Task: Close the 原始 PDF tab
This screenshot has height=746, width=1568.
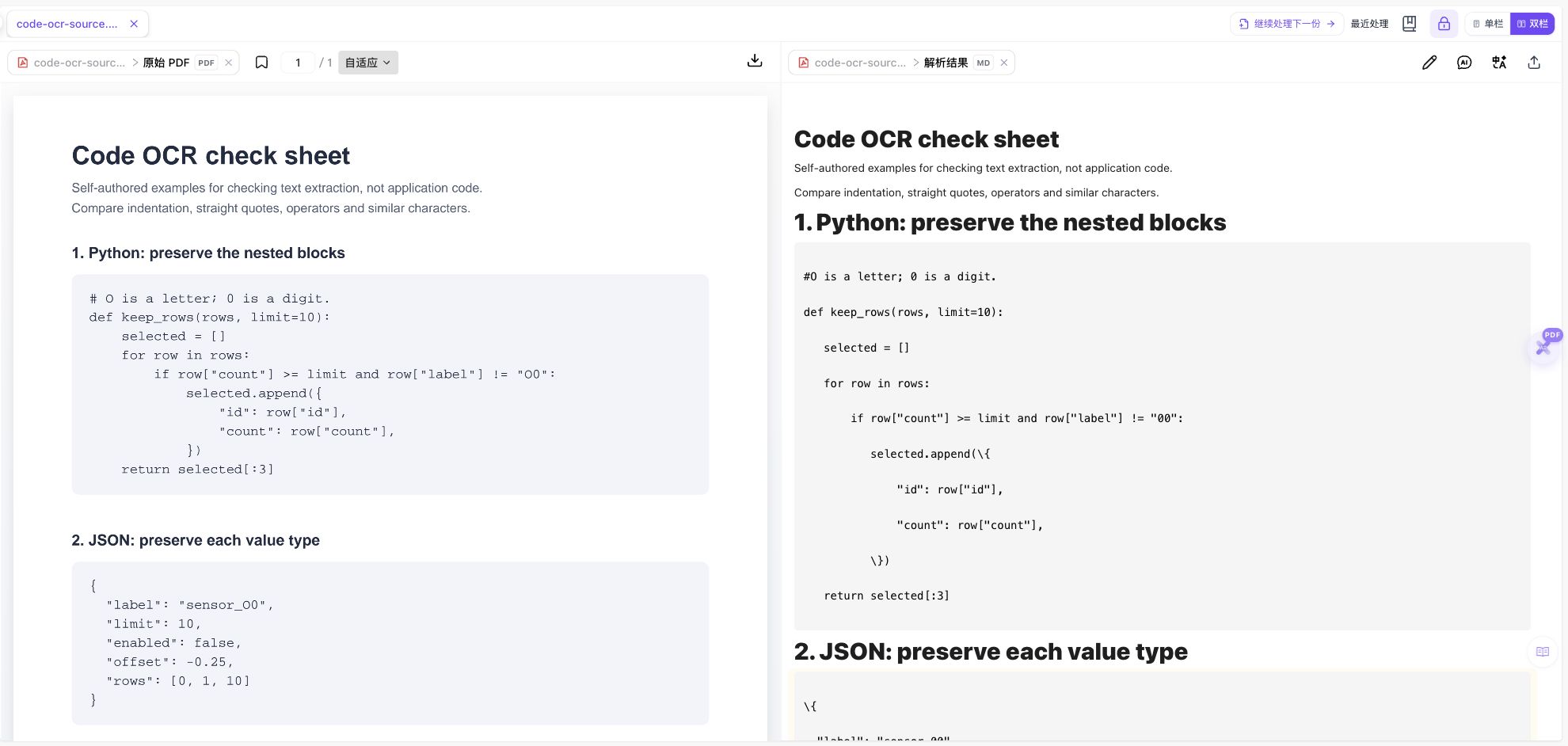Action: click(229, 63)
